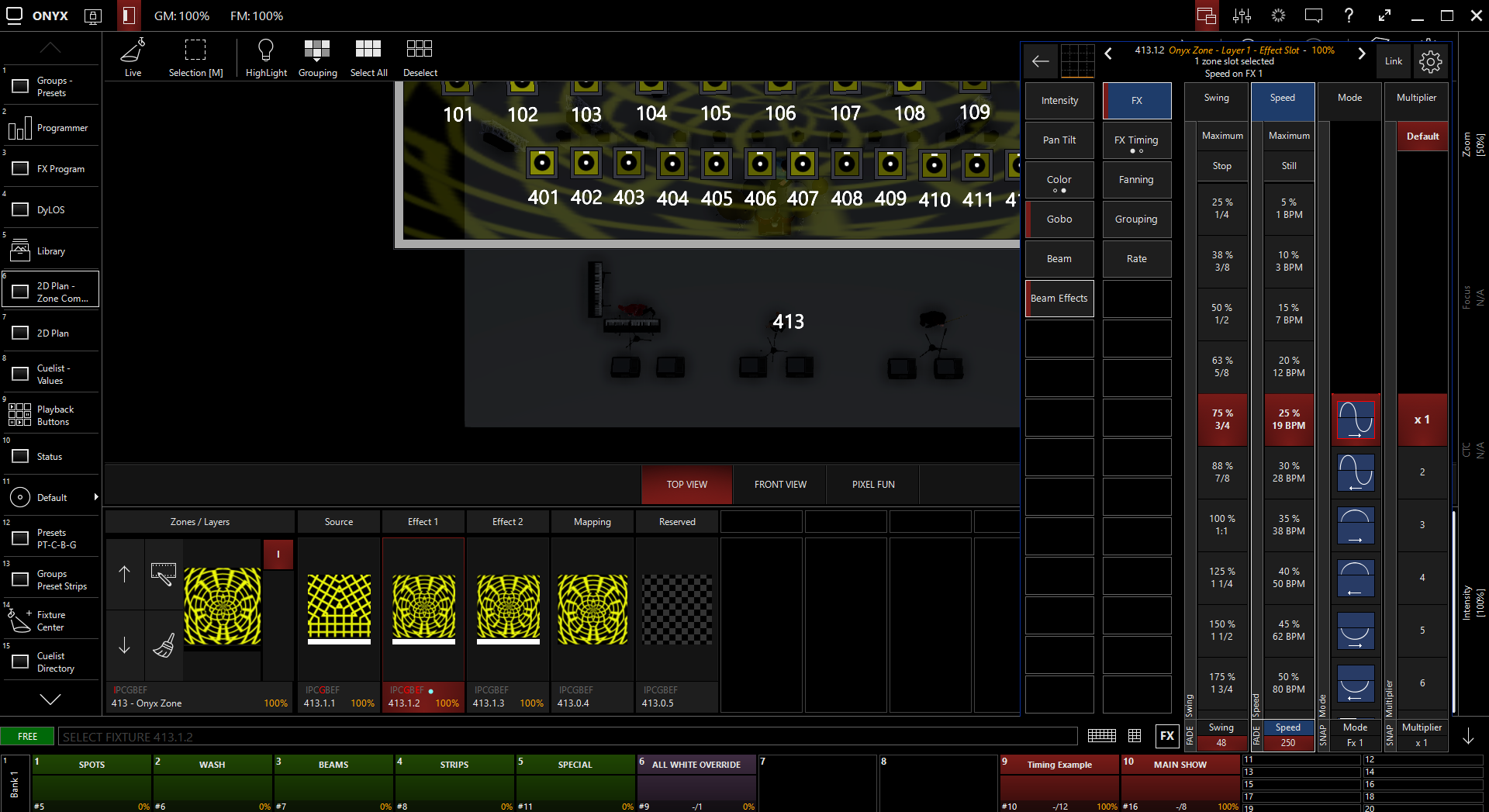
Task: Go to next effect slot with right chevron
Action: pos(1361,54)
